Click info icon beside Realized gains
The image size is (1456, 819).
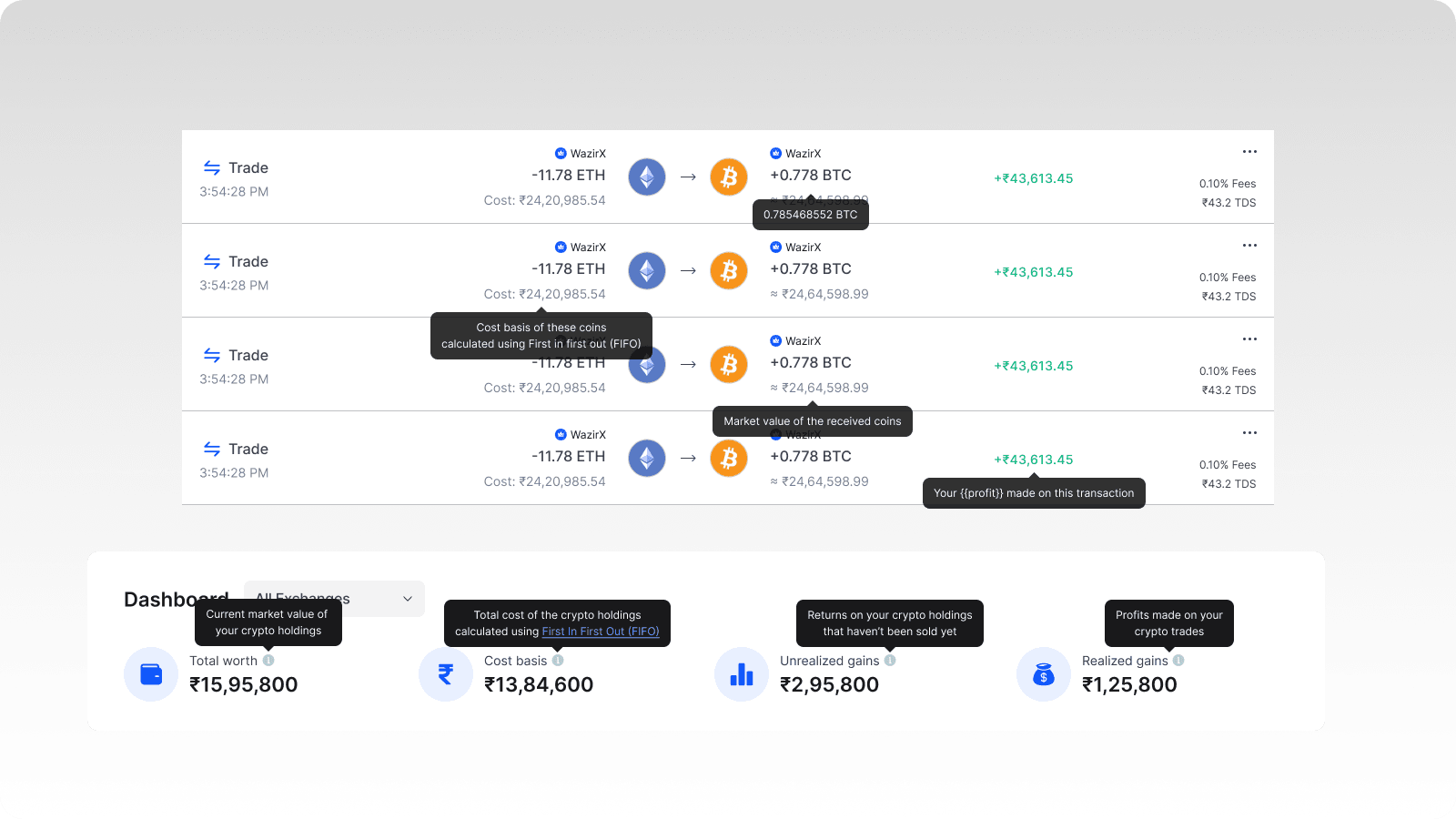coord(1178,661)
